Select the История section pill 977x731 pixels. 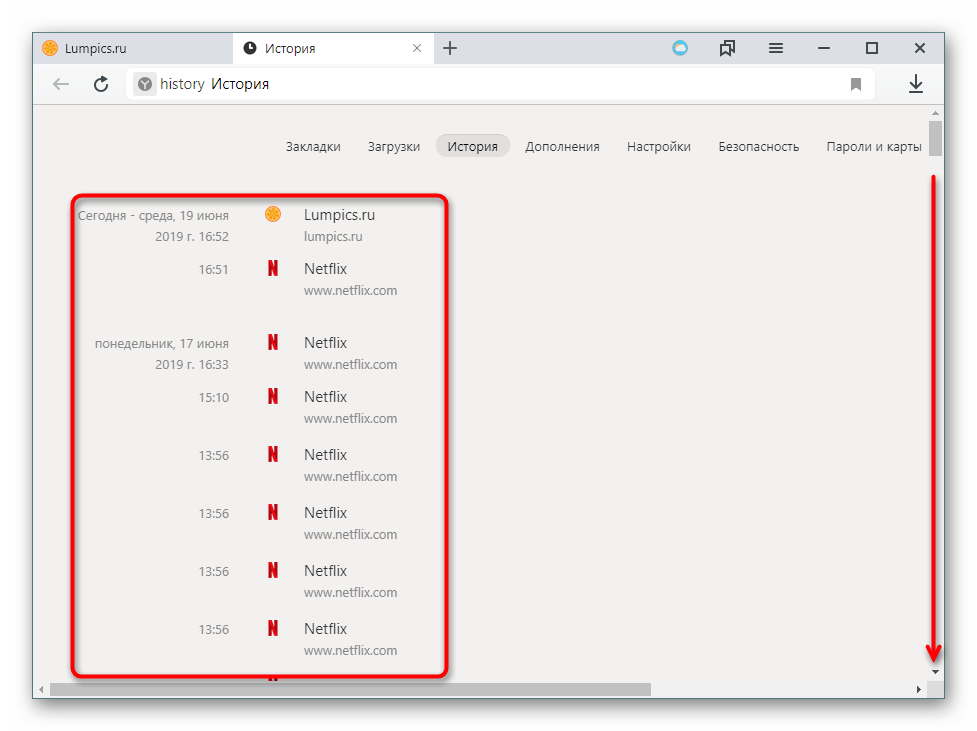point(472,146)
